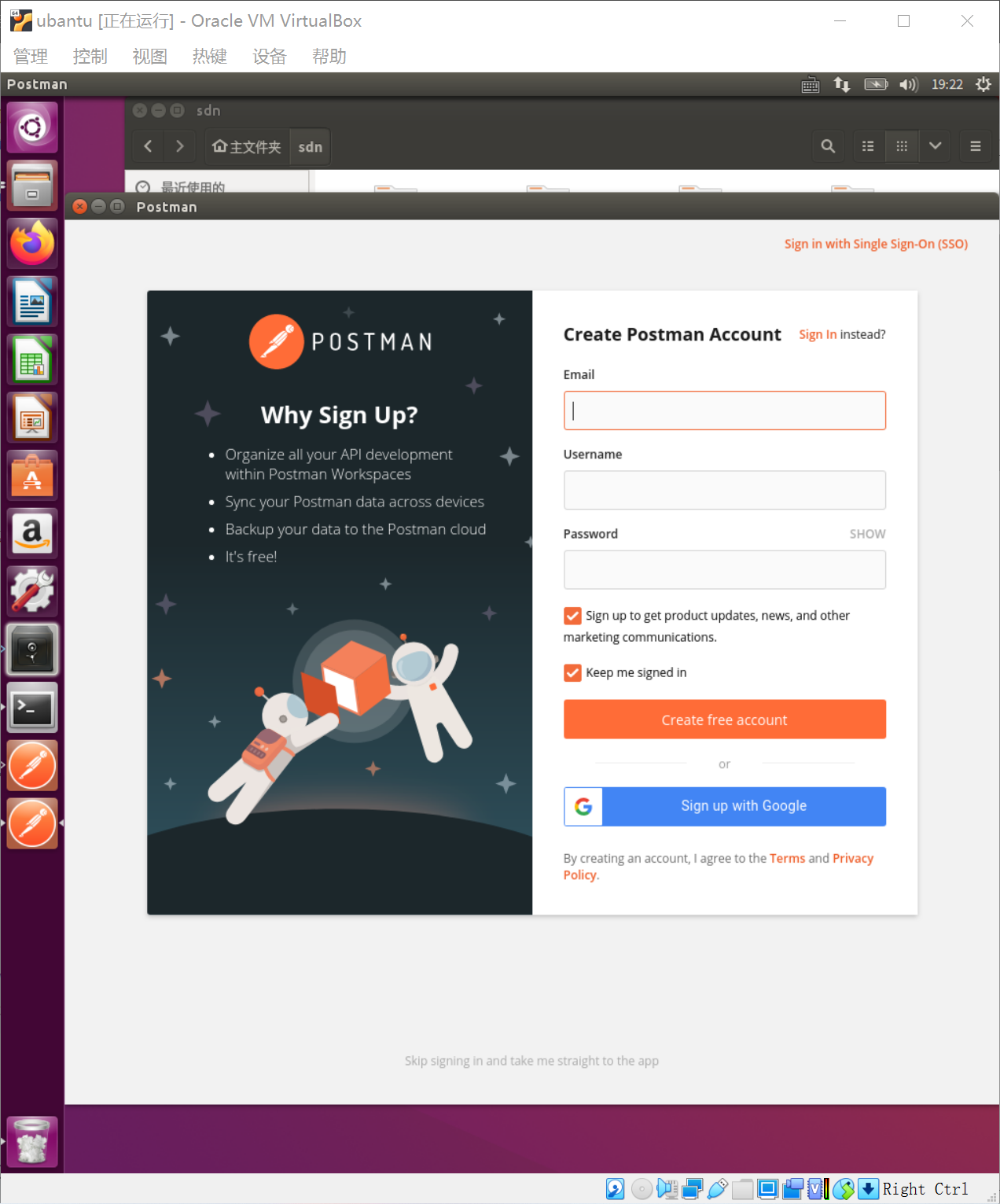The width and height of the screenshot is (1000, 1204).
Task: Click the Sign In instead link
Action: [x=818, y=334]
